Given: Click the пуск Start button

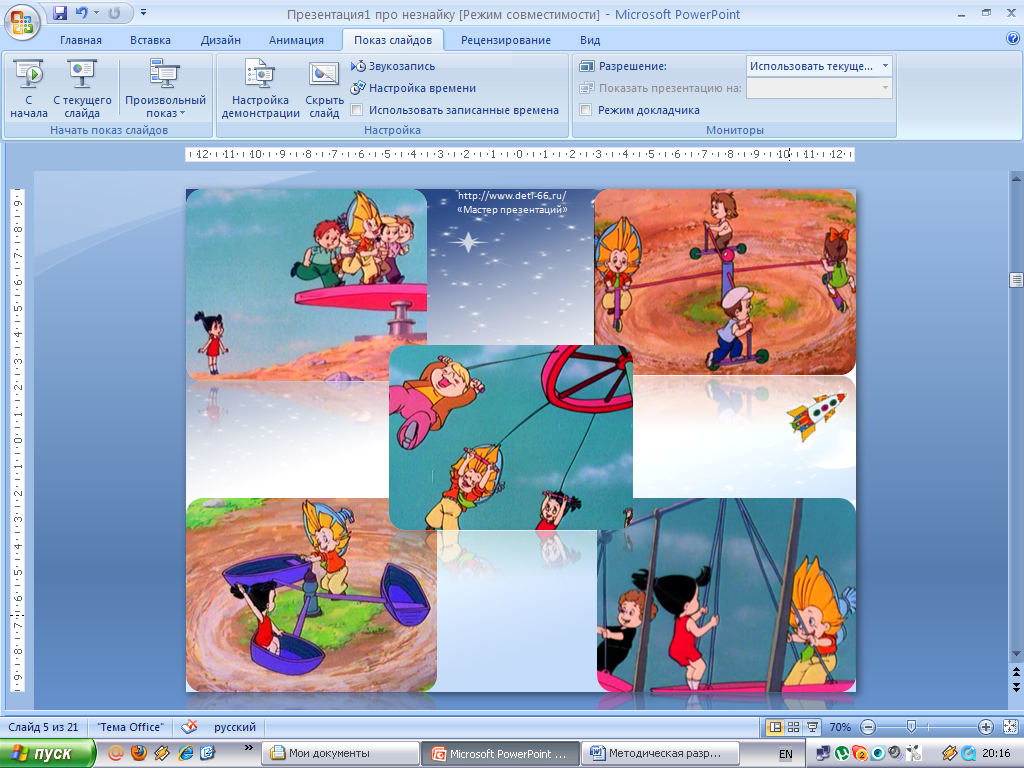Looking at the screenshot, I should pyautogui.click(x=48, y=753).
